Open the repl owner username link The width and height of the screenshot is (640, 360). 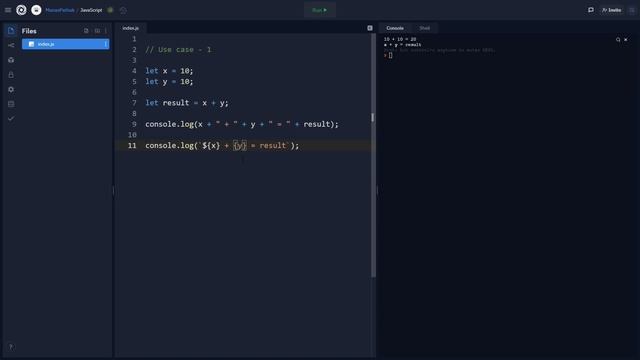[x=60, y=10]
